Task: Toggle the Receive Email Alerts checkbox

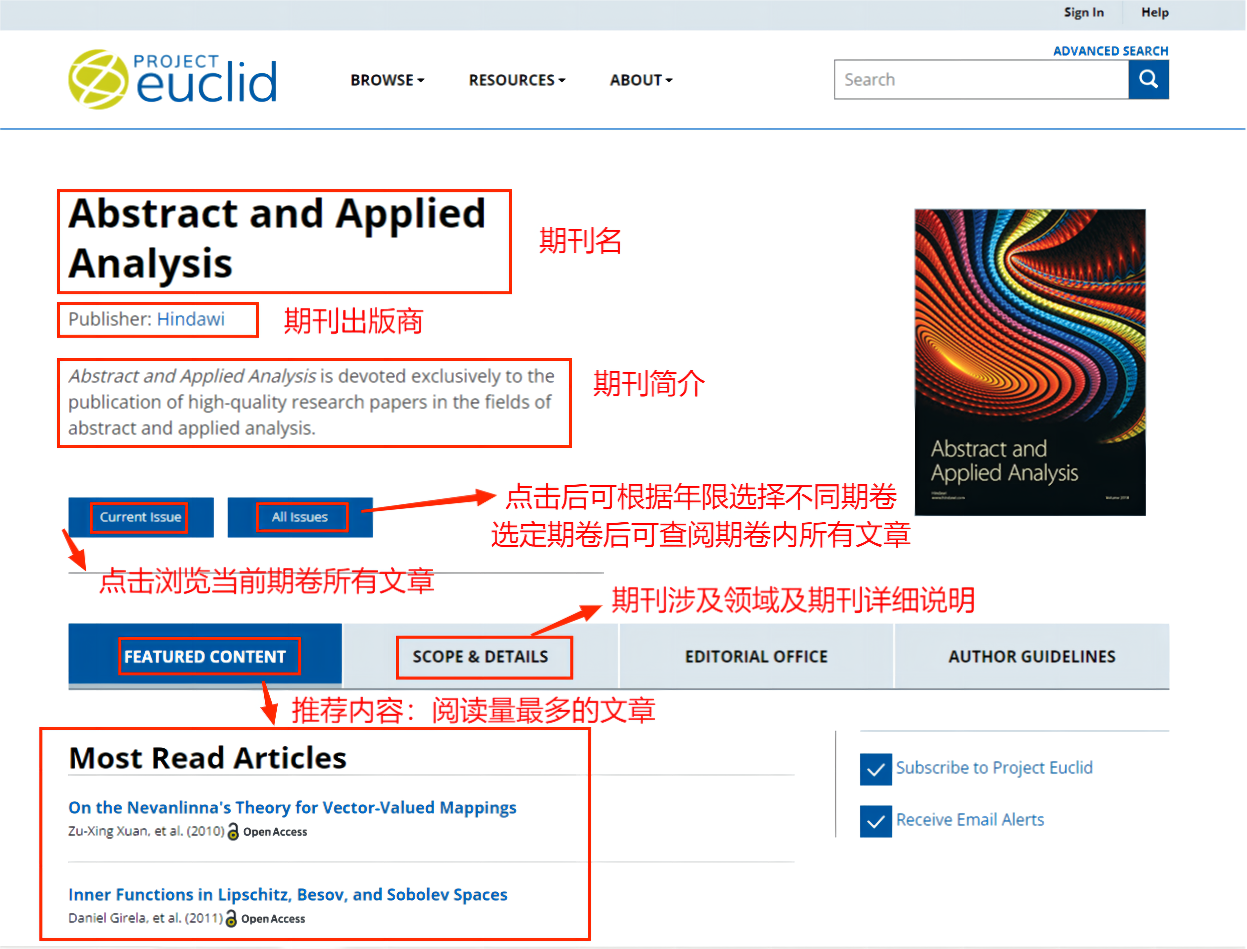Action: [875, 821]
